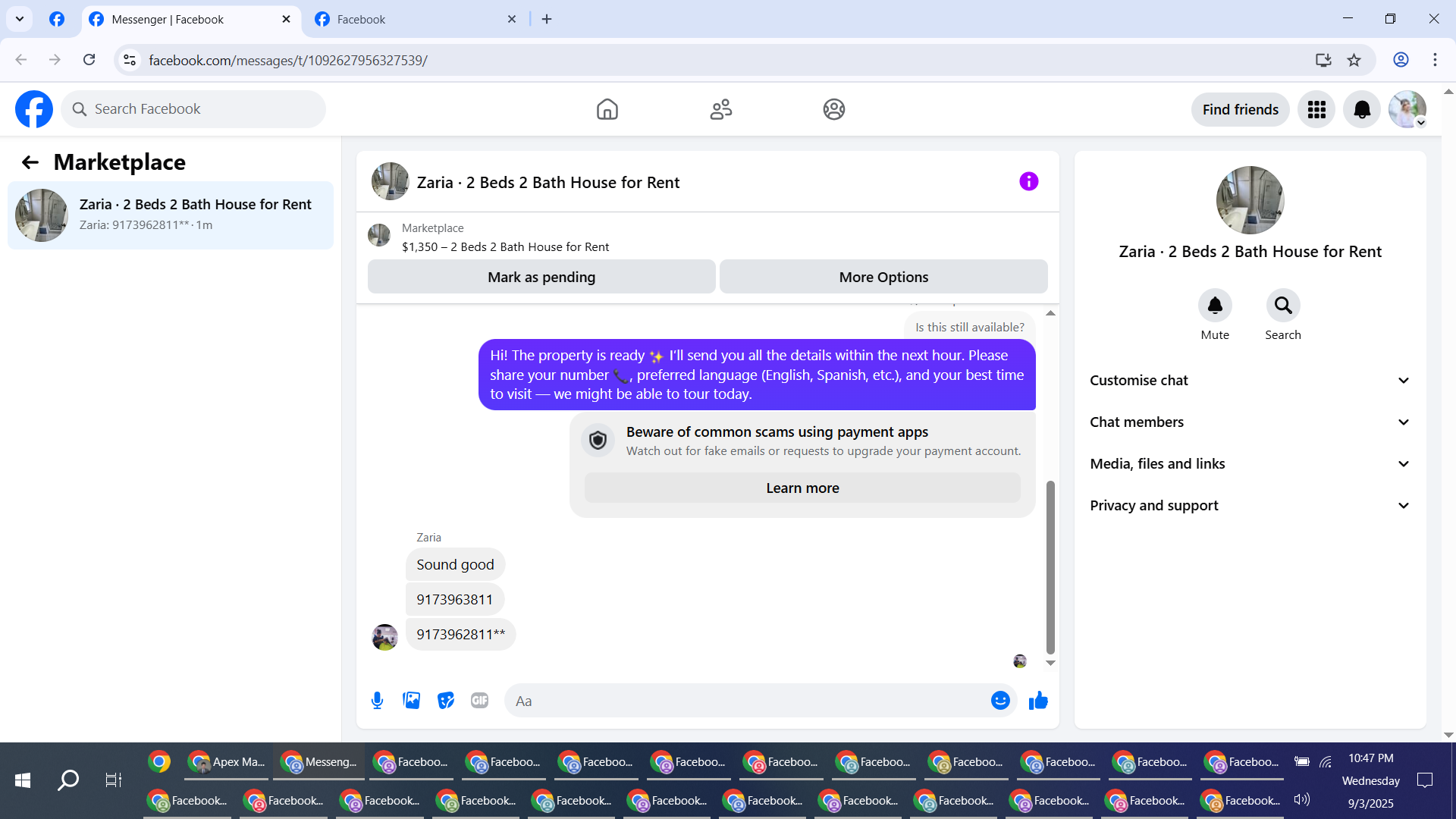
Task: Reload the page in Chrome
Action: click(89, 60)
